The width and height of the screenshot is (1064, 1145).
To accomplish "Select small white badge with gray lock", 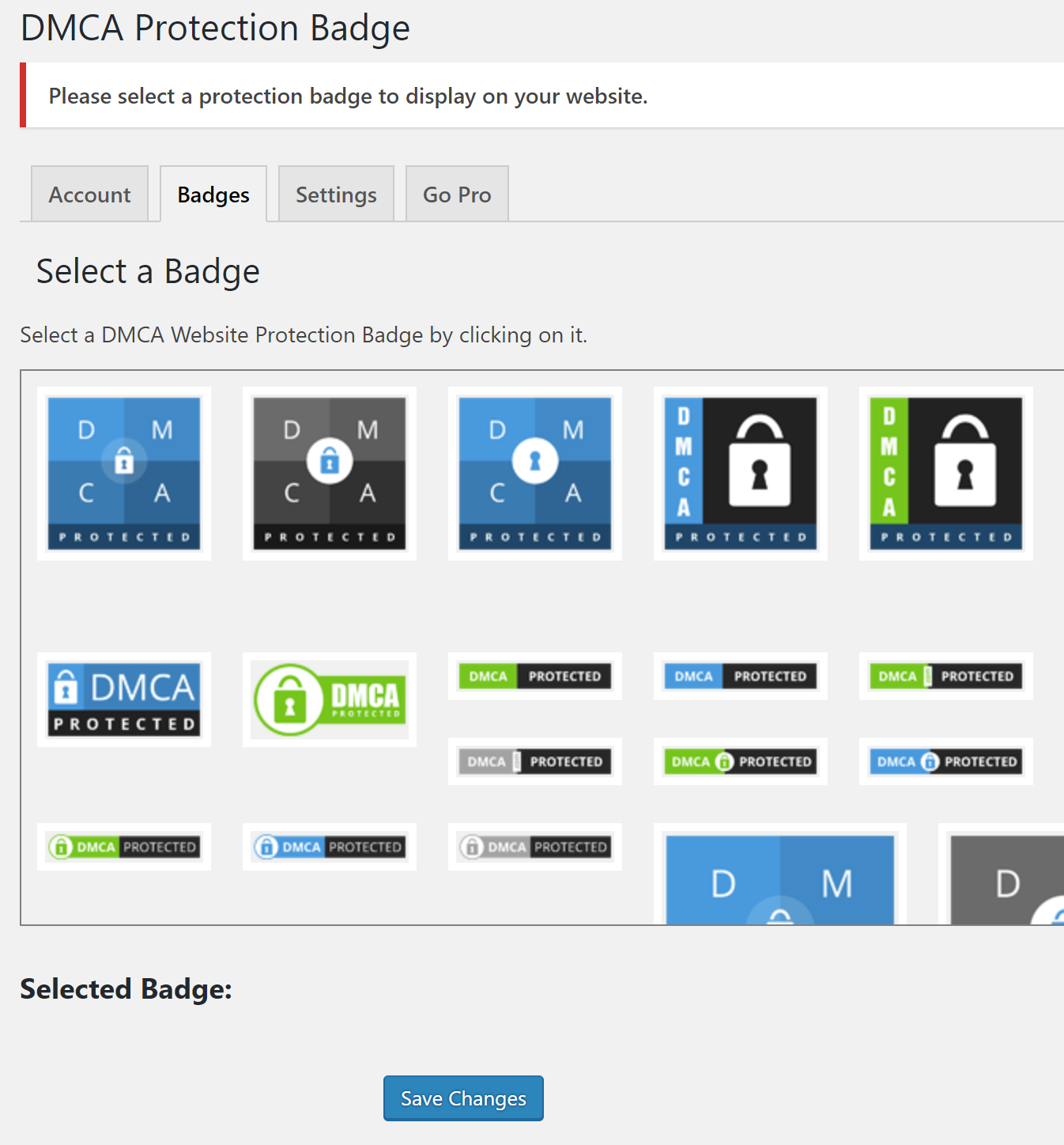I will [535, 847].
